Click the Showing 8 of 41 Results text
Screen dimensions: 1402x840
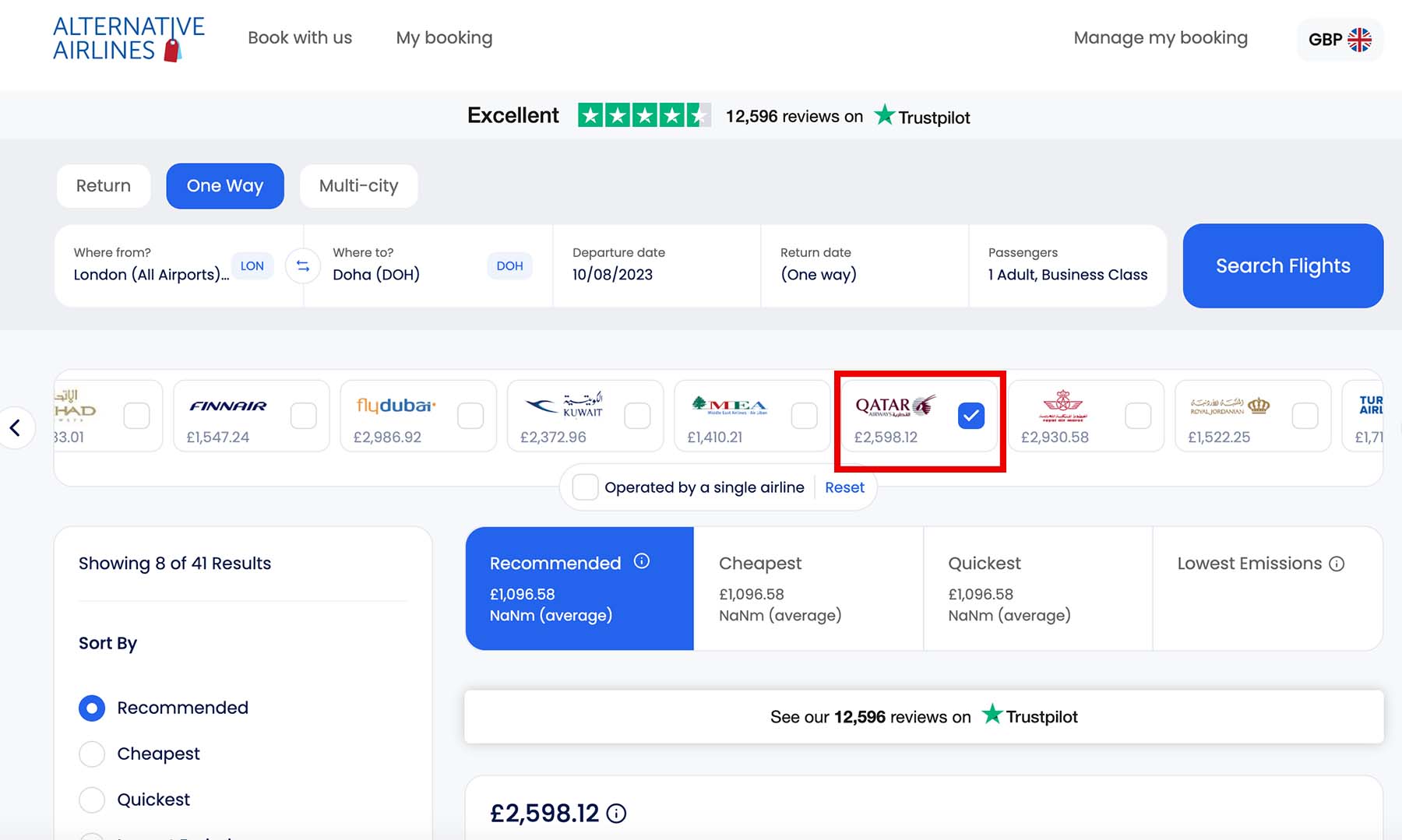(174, 564)
